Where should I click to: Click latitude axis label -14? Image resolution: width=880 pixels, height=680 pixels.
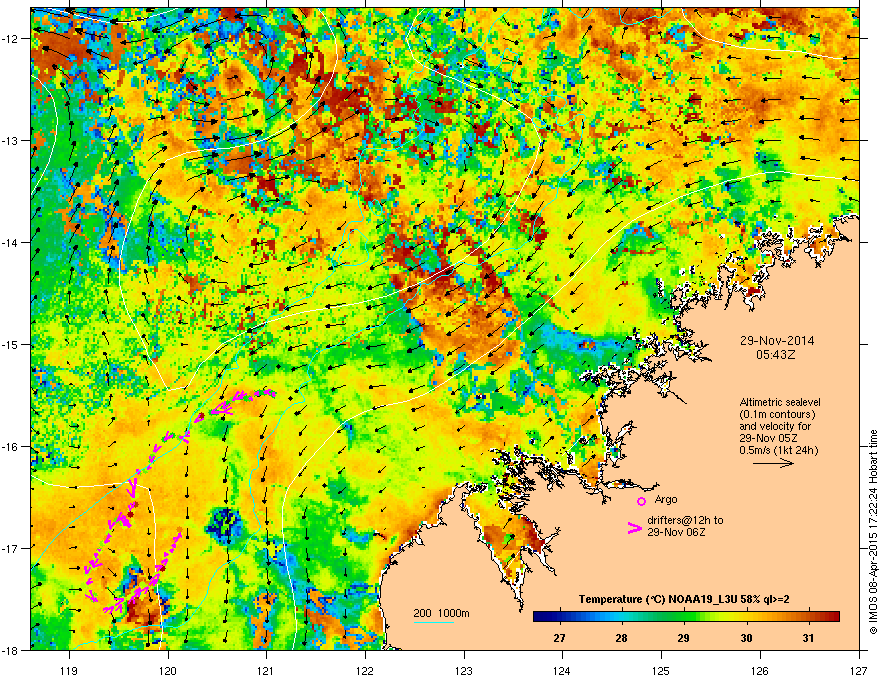click(x=10, y=242)
